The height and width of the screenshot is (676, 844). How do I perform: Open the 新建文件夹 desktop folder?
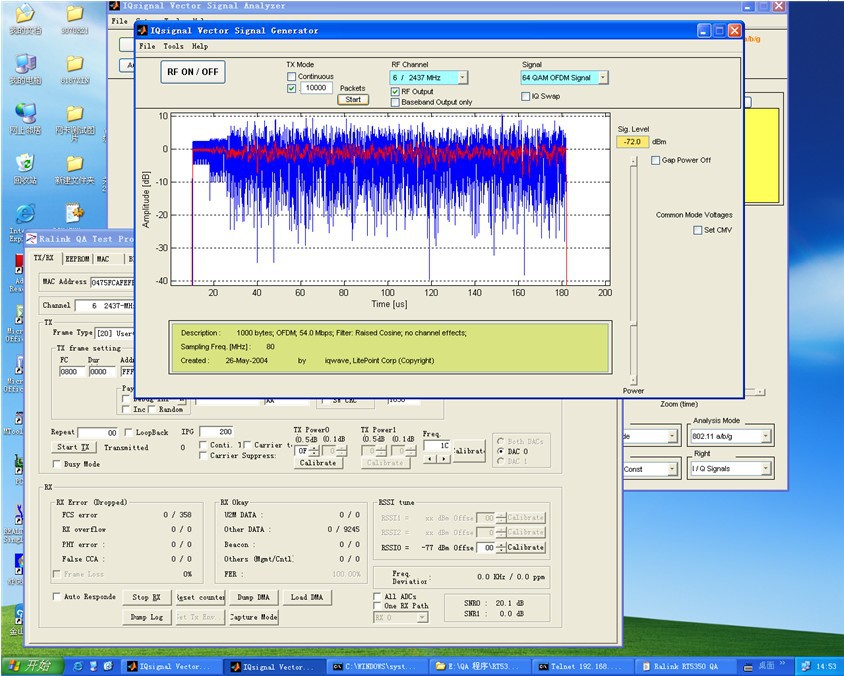tap(75, 163)
